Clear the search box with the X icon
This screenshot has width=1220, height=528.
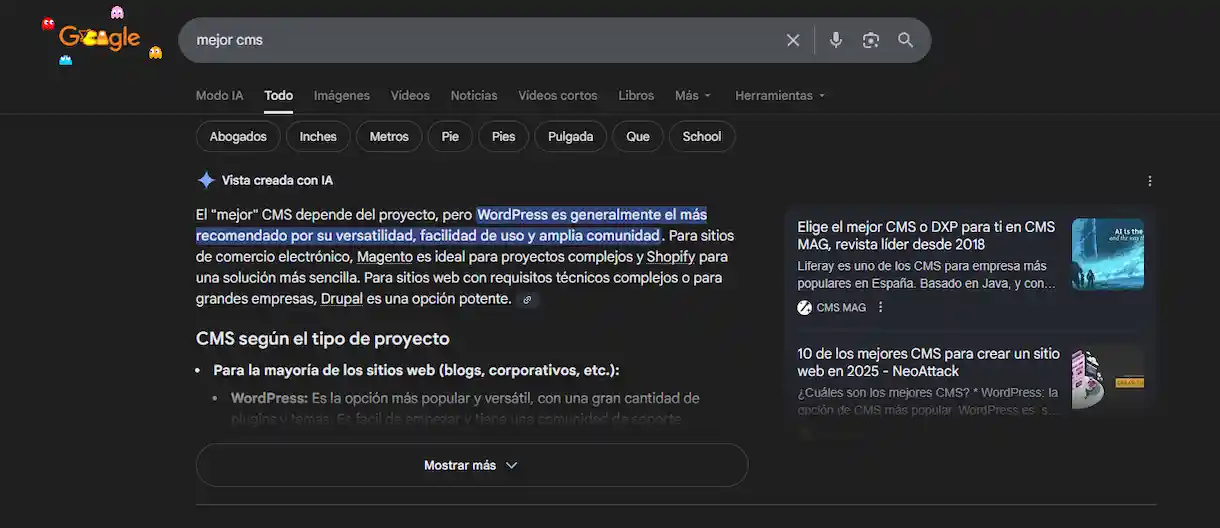(793, 40)
